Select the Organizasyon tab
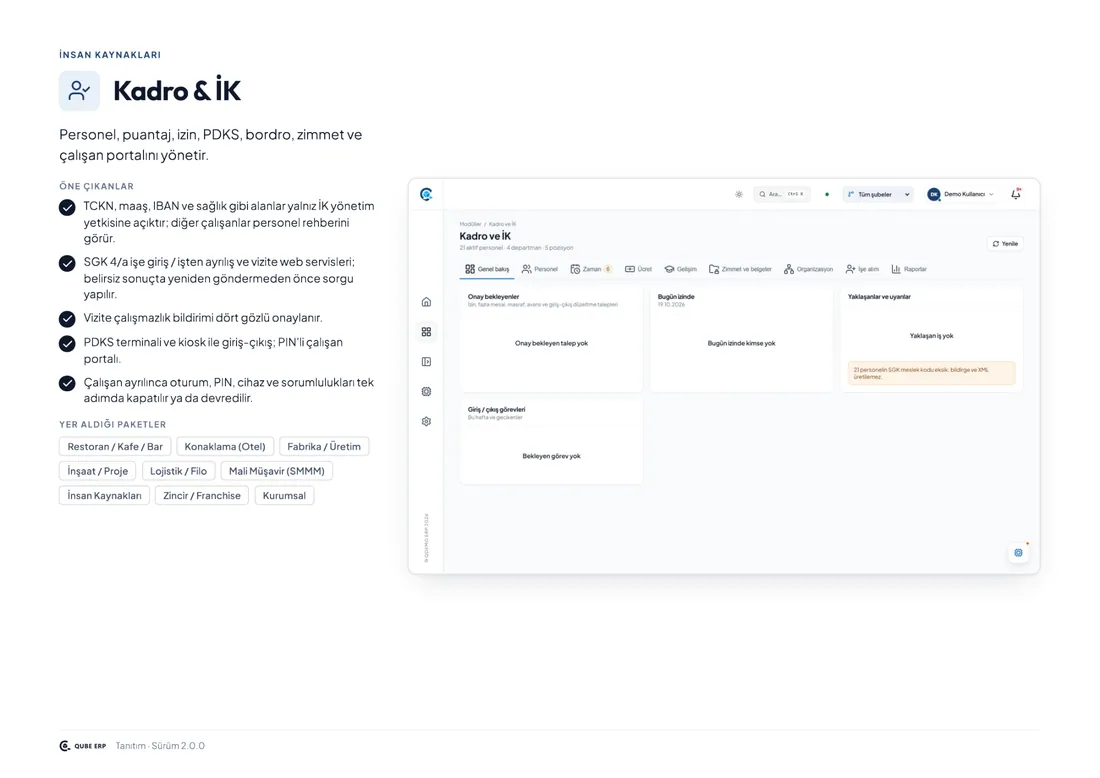 click(808, 269)
